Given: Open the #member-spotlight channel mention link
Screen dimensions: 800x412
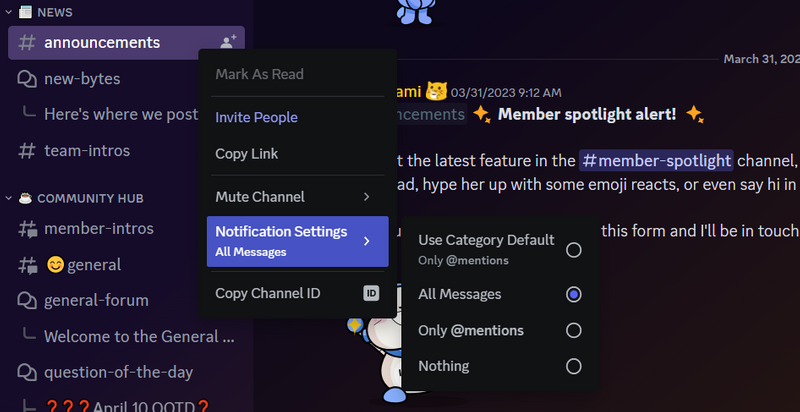Looking at the screenshot, I should click(x=657, y=161).
